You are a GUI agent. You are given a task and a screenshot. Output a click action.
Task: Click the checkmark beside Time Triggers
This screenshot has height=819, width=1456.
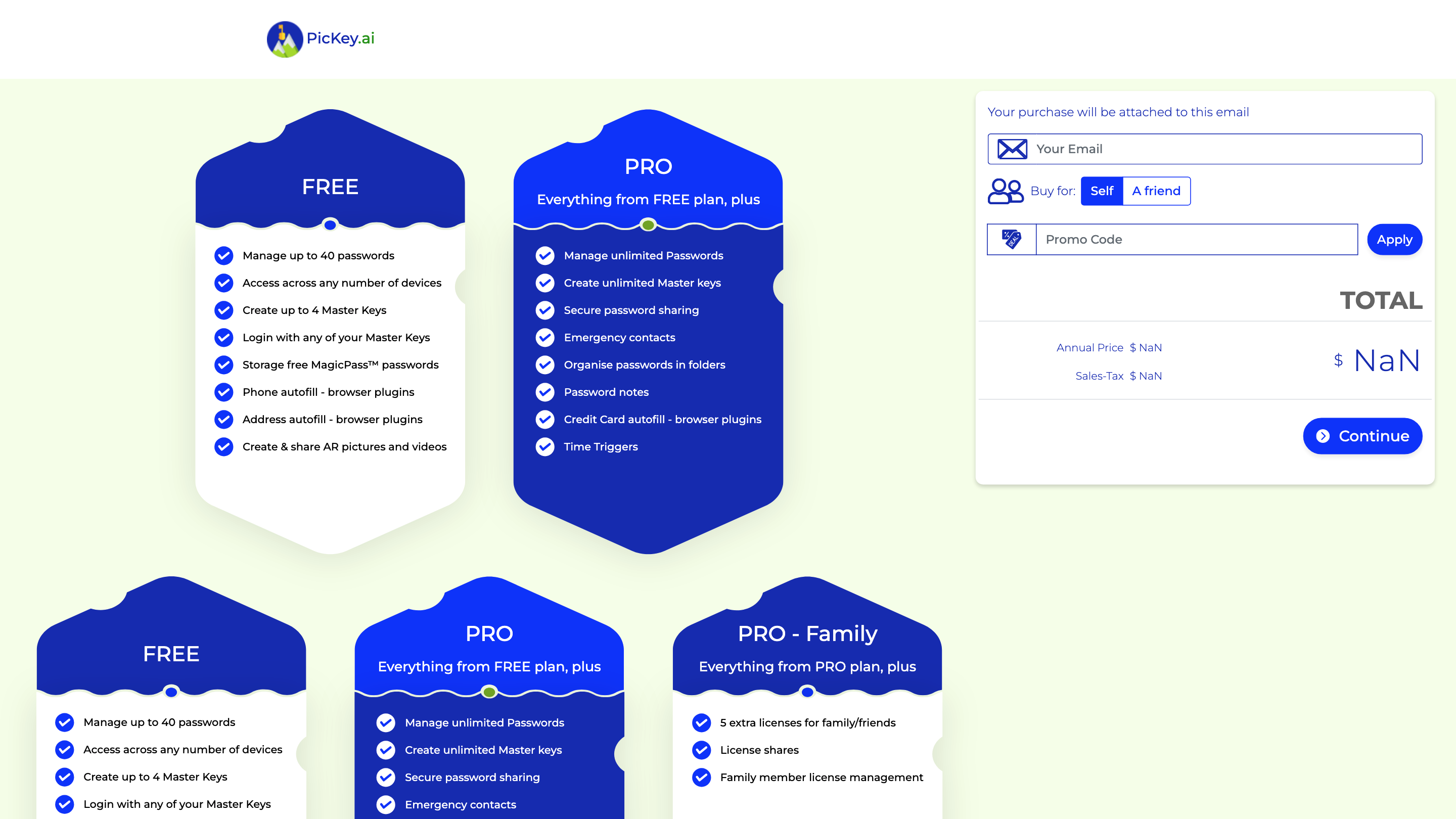point(544,446)
